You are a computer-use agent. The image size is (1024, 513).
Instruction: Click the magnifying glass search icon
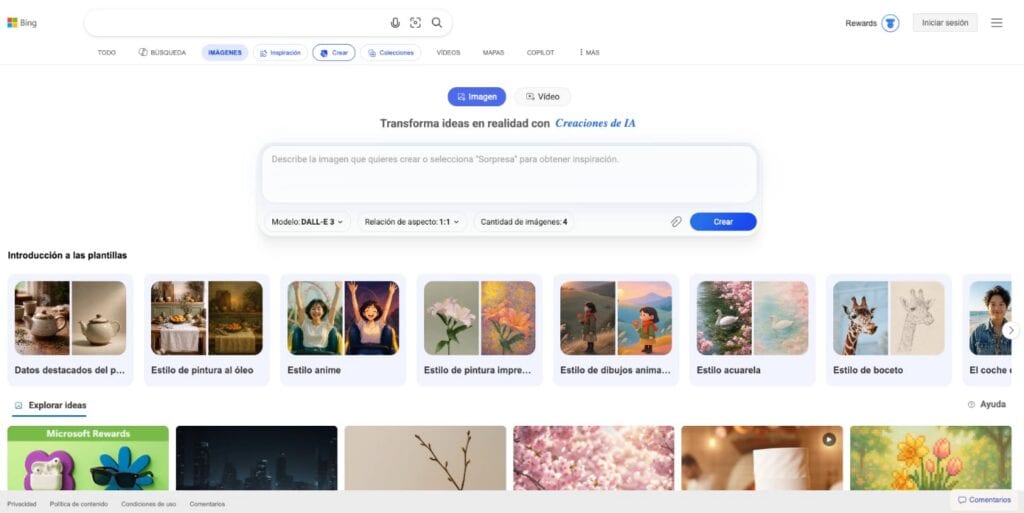(437, 23)
